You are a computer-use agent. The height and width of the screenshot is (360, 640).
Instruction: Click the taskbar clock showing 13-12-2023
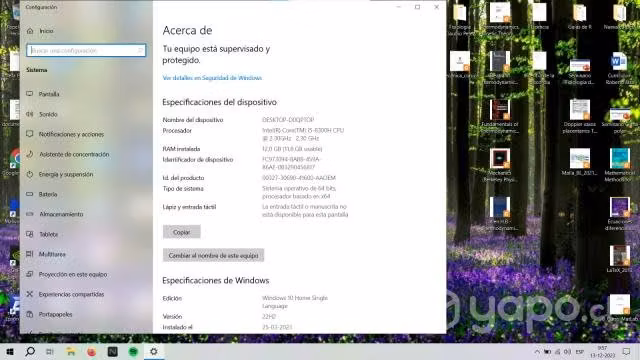point(602,351)
